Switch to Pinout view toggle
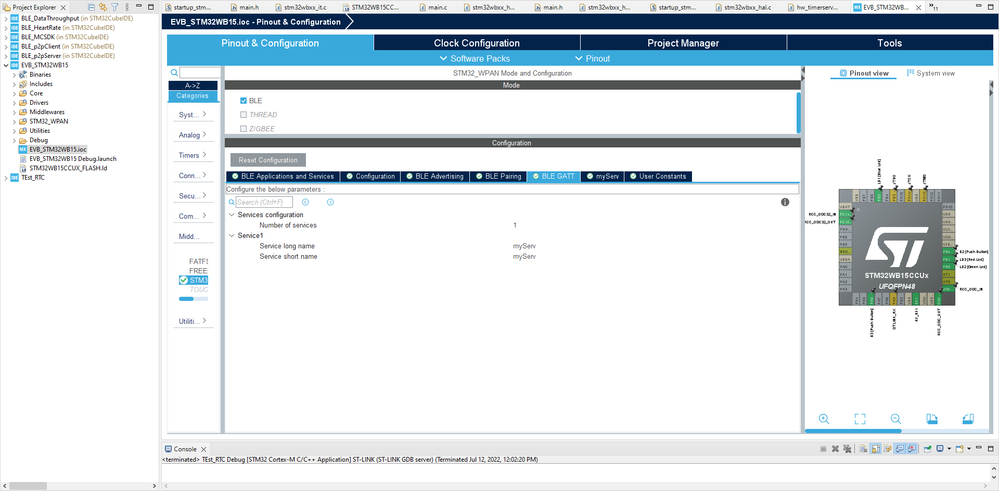Image resolution: width=999 pixels, height=491 pixels. coord(863,73)
